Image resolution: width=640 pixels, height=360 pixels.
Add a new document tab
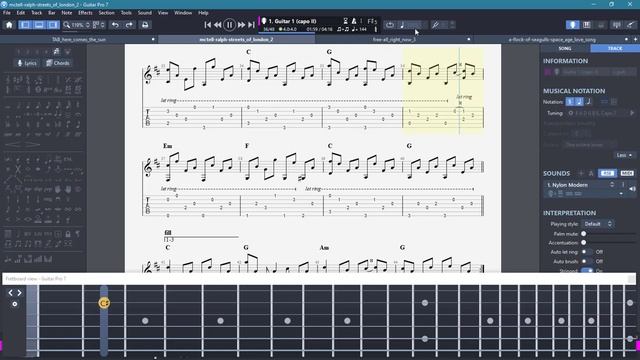(x=636, y=39)
